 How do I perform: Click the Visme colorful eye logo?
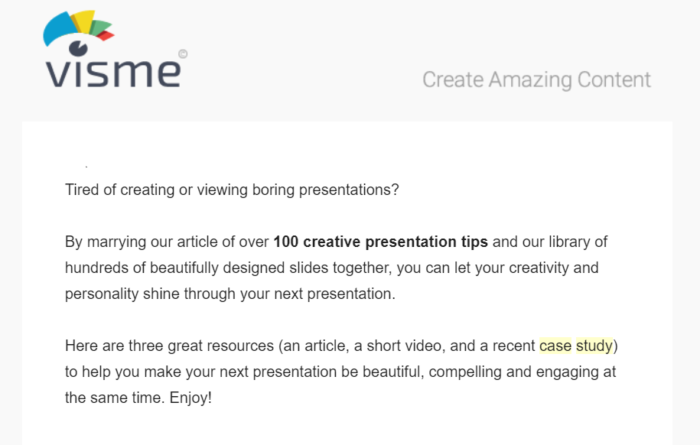pyautogui.click(x=82, y=32)
